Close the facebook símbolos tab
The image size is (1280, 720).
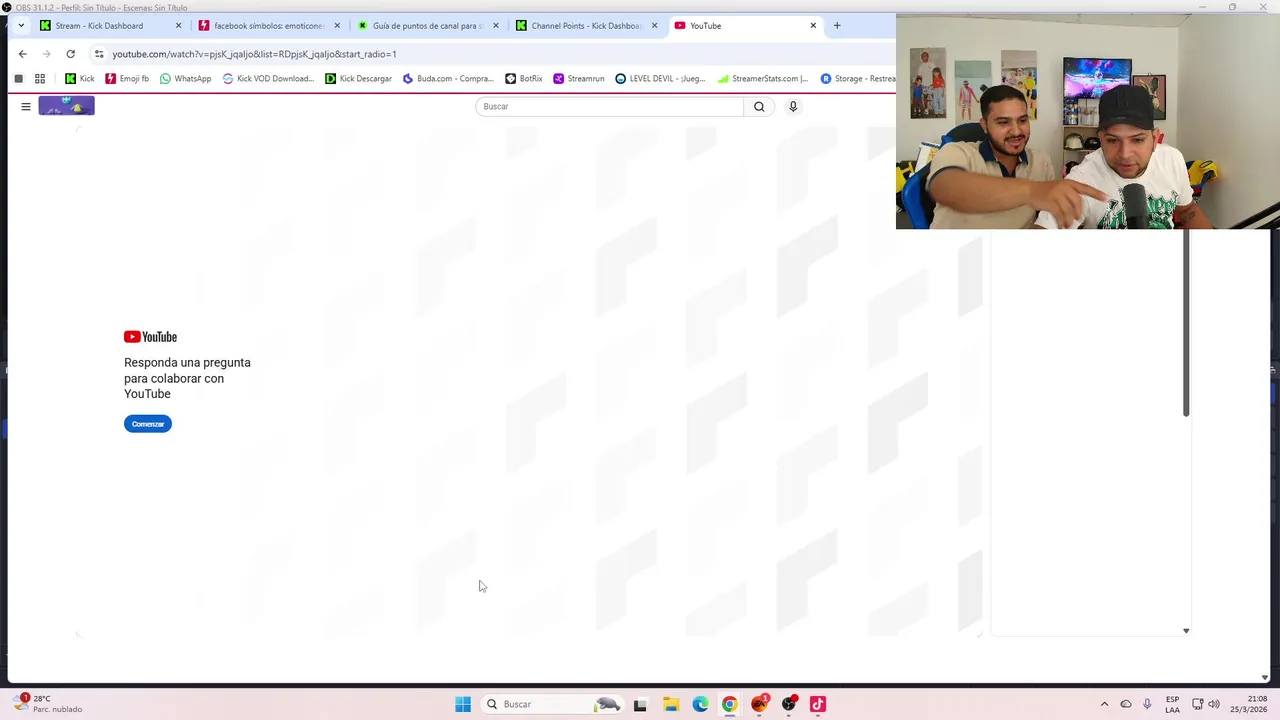(337, 26)
